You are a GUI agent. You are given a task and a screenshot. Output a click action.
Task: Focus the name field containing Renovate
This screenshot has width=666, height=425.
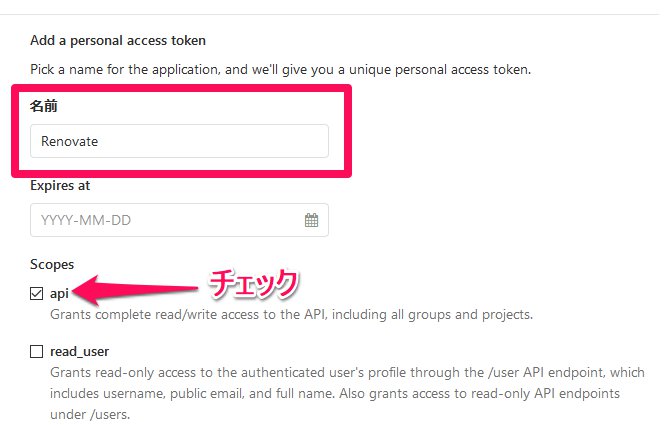[179, 141]
